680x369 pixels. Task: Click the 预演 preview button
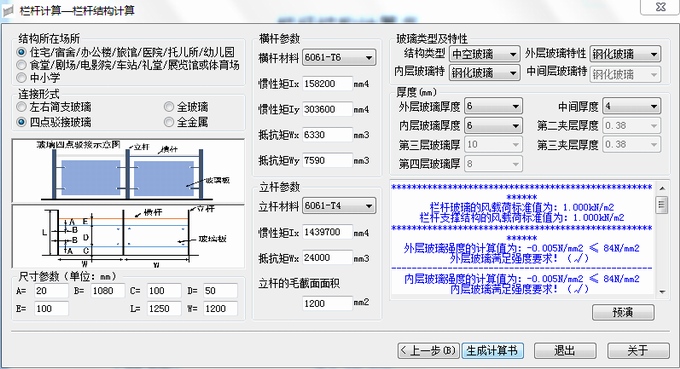coord(623,312)
